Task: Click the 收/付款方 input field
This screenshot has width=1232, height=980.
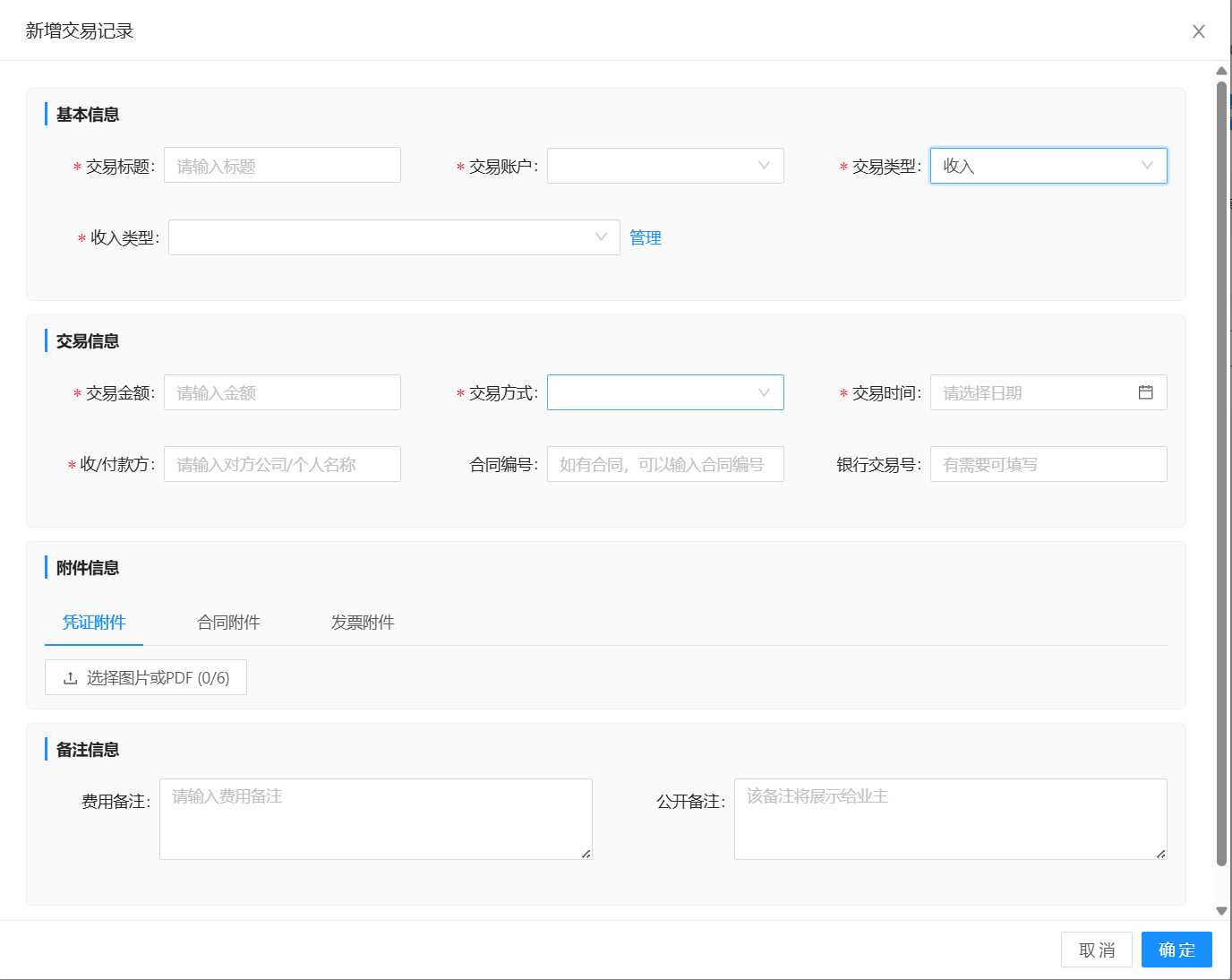Action: point(282,464)
